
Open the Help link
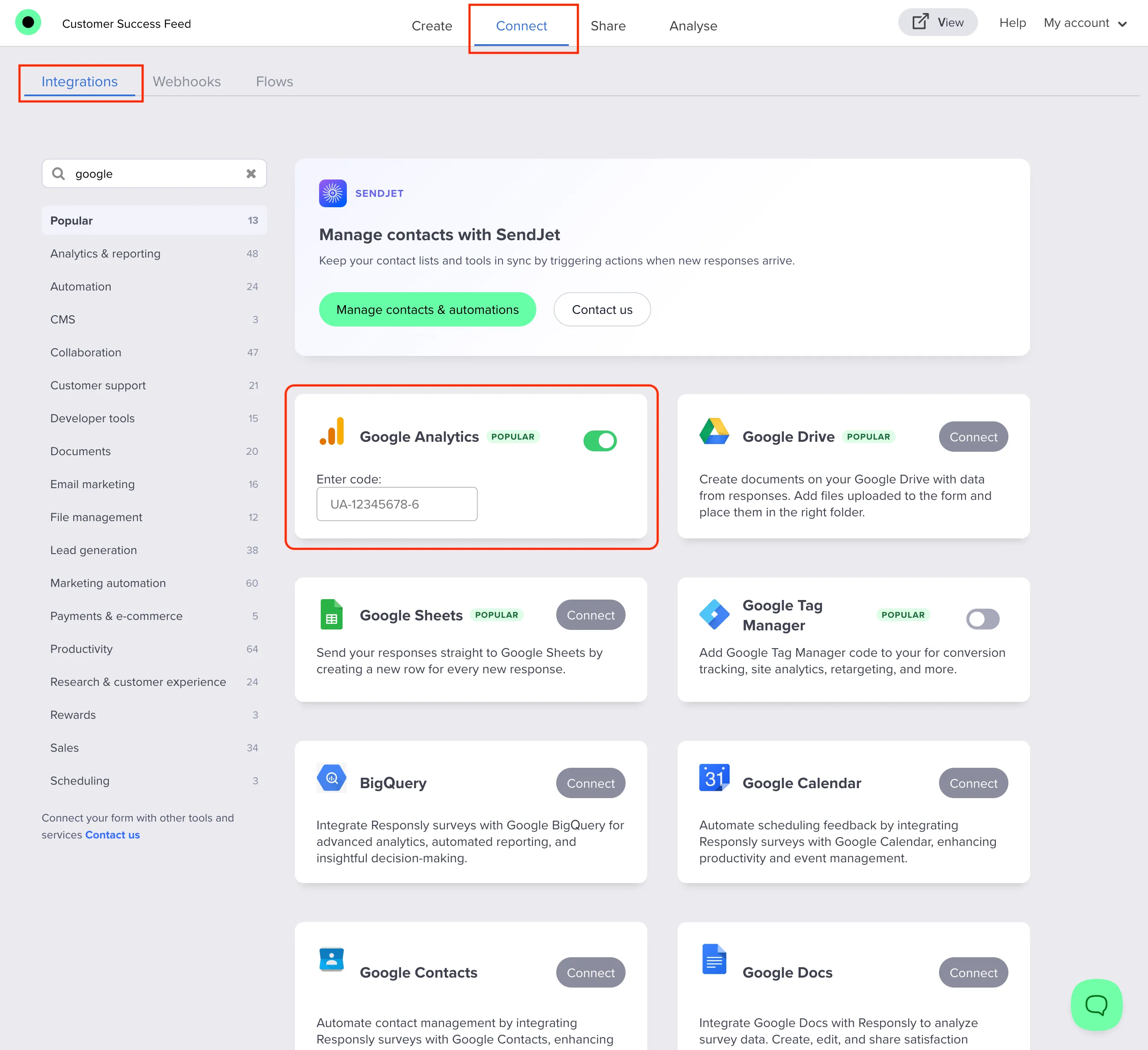pyautogui.click(x=1012, y=23)
